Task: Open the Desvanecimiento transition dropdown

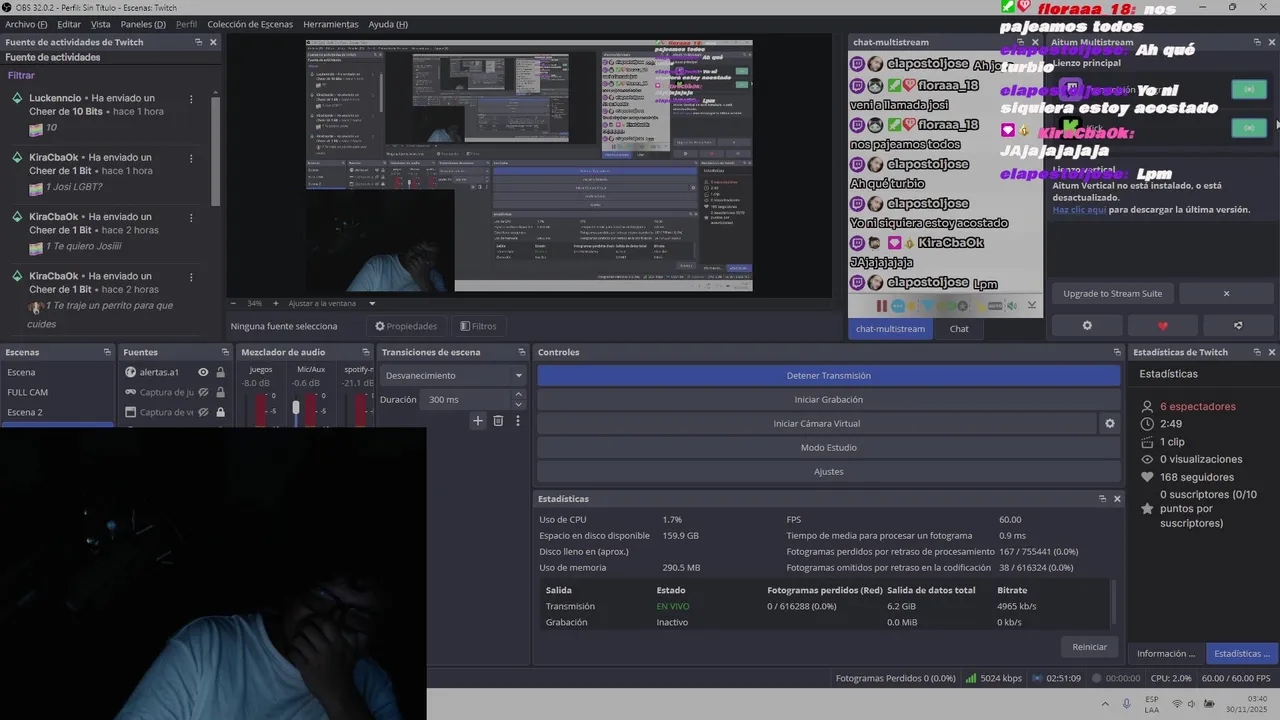Action: [x=453, y=376]
